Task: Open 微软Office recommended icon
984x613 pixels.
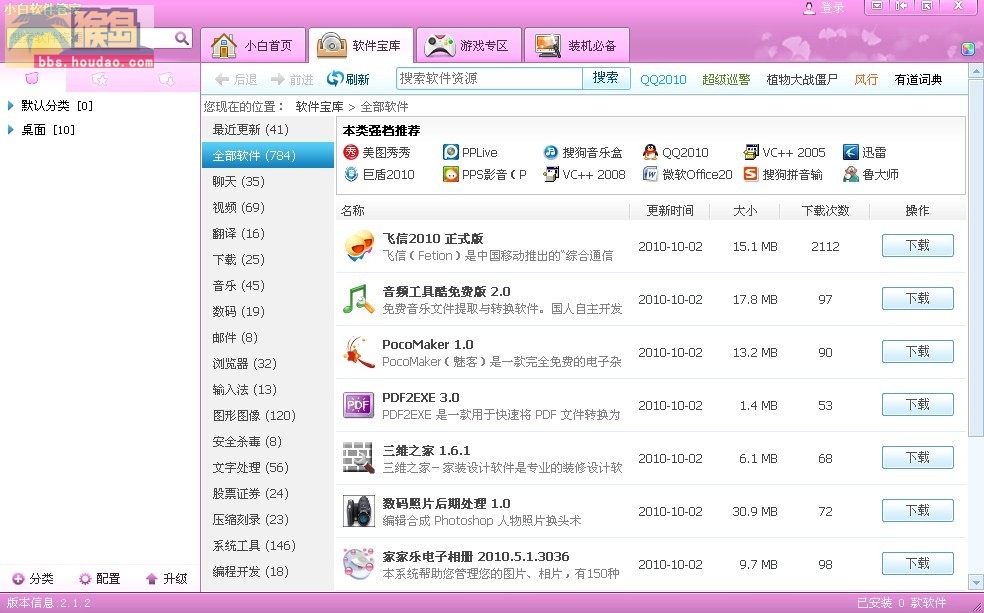Action: pos(650,174)
